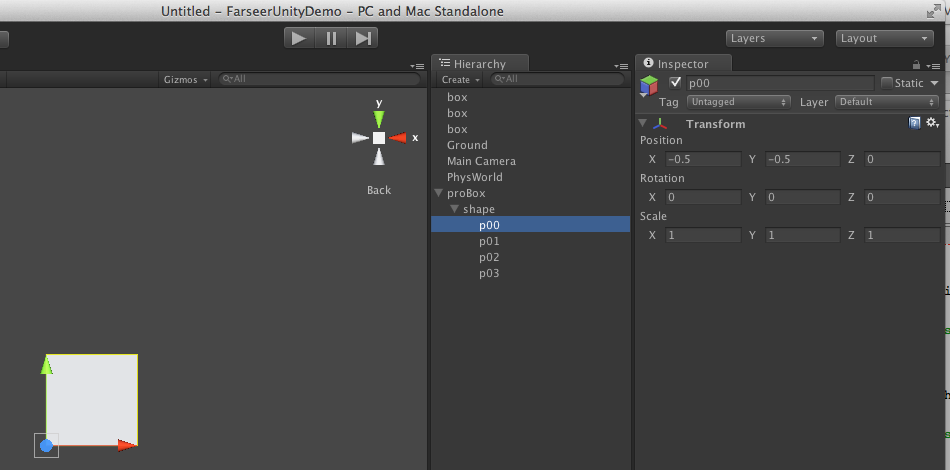Open the Inspector panel options menu
950x470 pixels.
click(933, 65)
